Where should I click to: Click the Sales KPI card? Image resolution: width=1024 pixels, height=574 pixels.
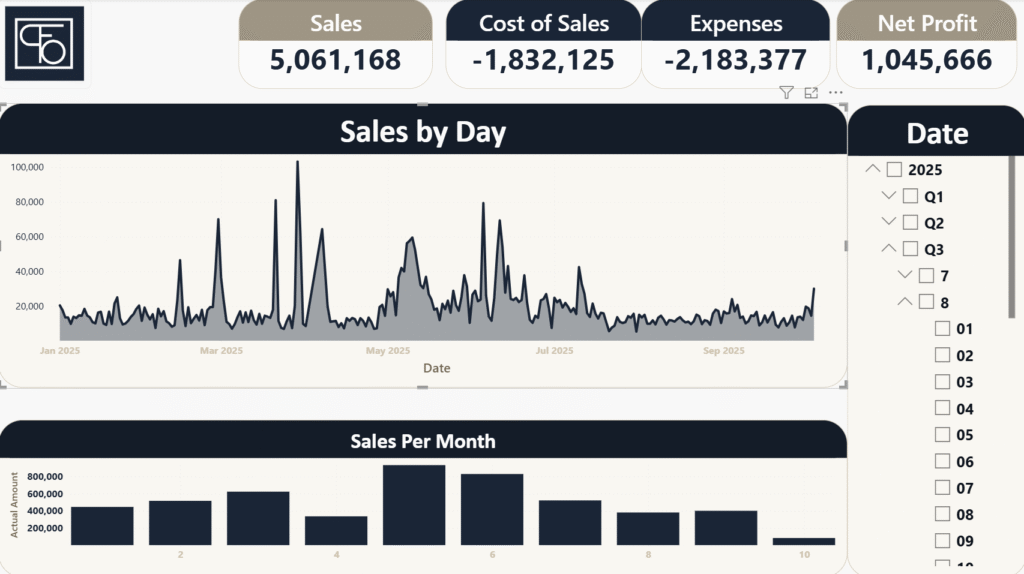pos(335,44)
